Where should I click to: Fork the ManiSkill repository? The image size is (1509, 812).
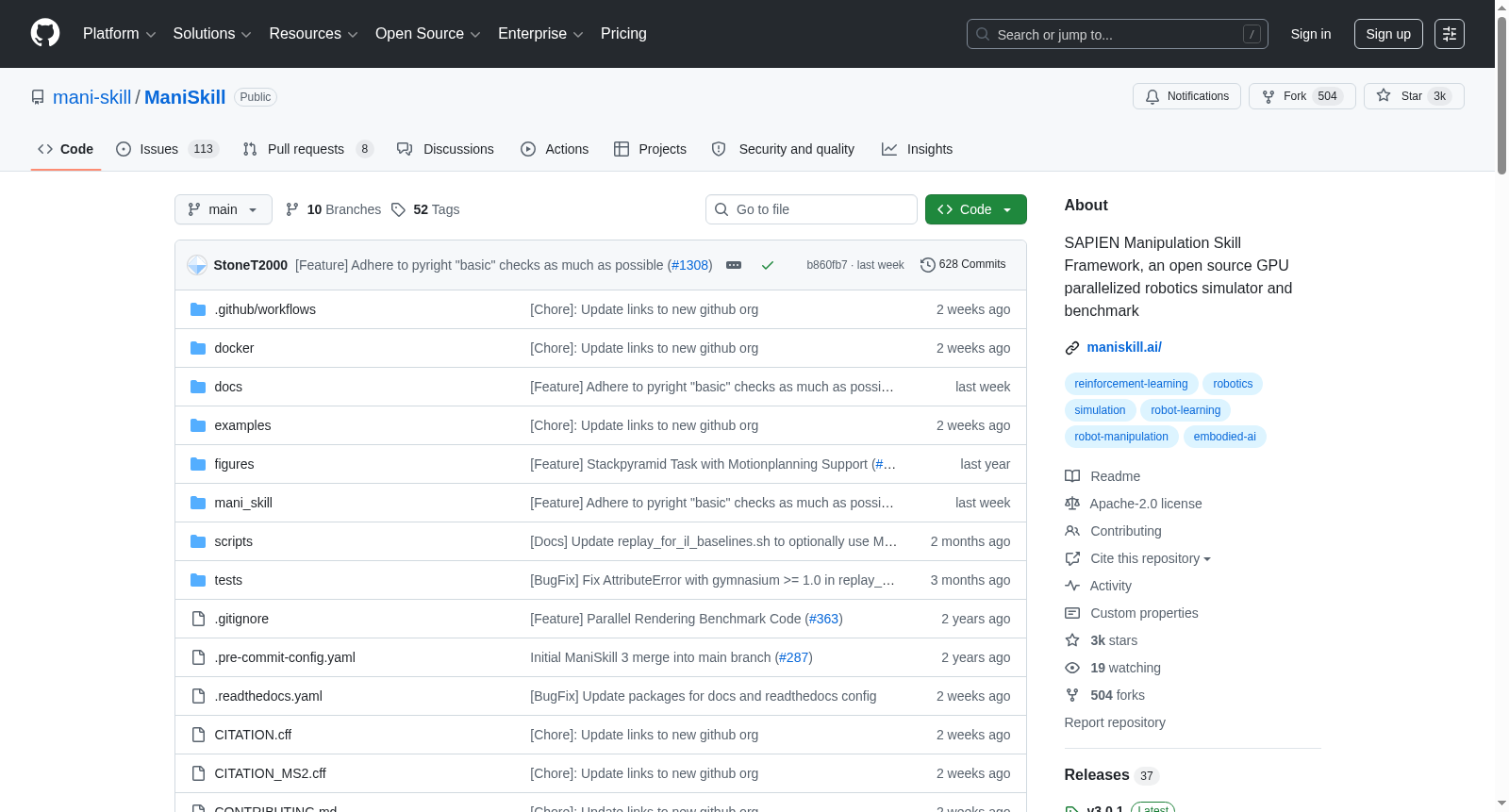[1302, 96]
